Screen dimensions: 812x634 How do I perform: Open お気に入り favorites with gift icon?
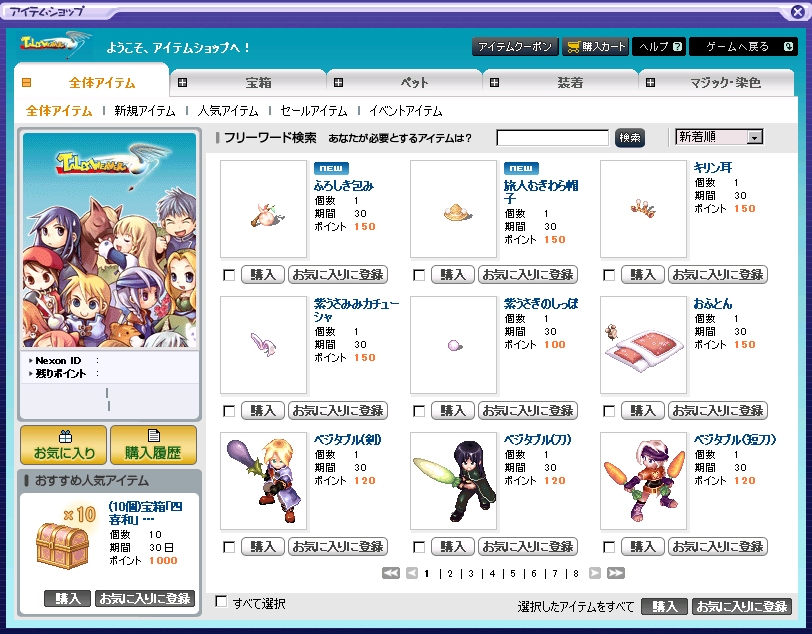pyautogui.click(x=64, y=445)
